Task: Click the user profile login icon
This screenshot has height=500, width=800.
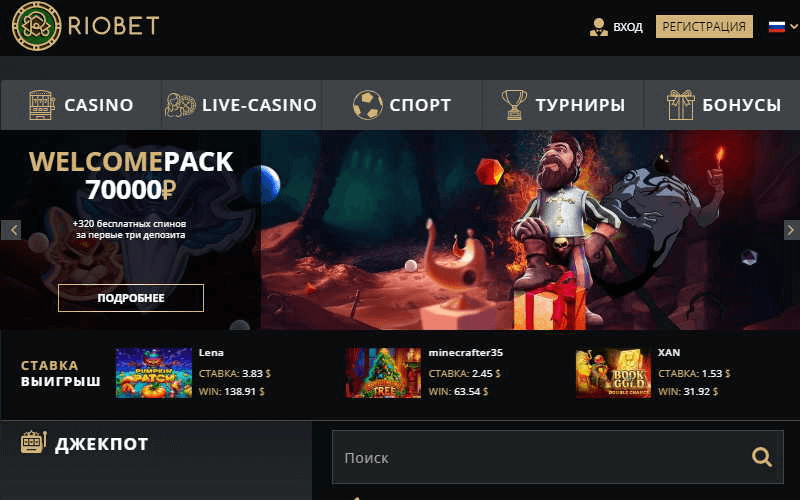Action: 598,27
